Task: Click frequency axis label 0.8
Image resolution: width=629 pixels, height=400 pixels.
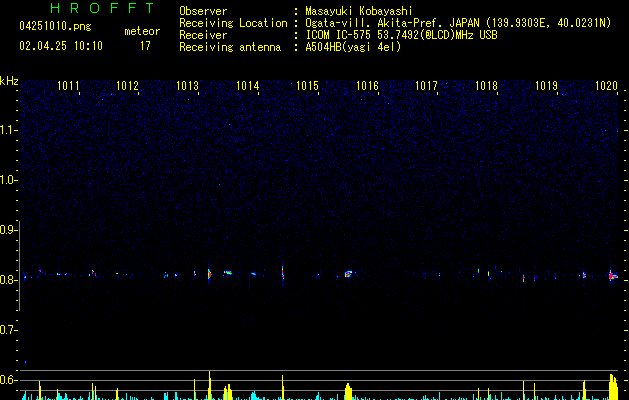Action: 8,280
